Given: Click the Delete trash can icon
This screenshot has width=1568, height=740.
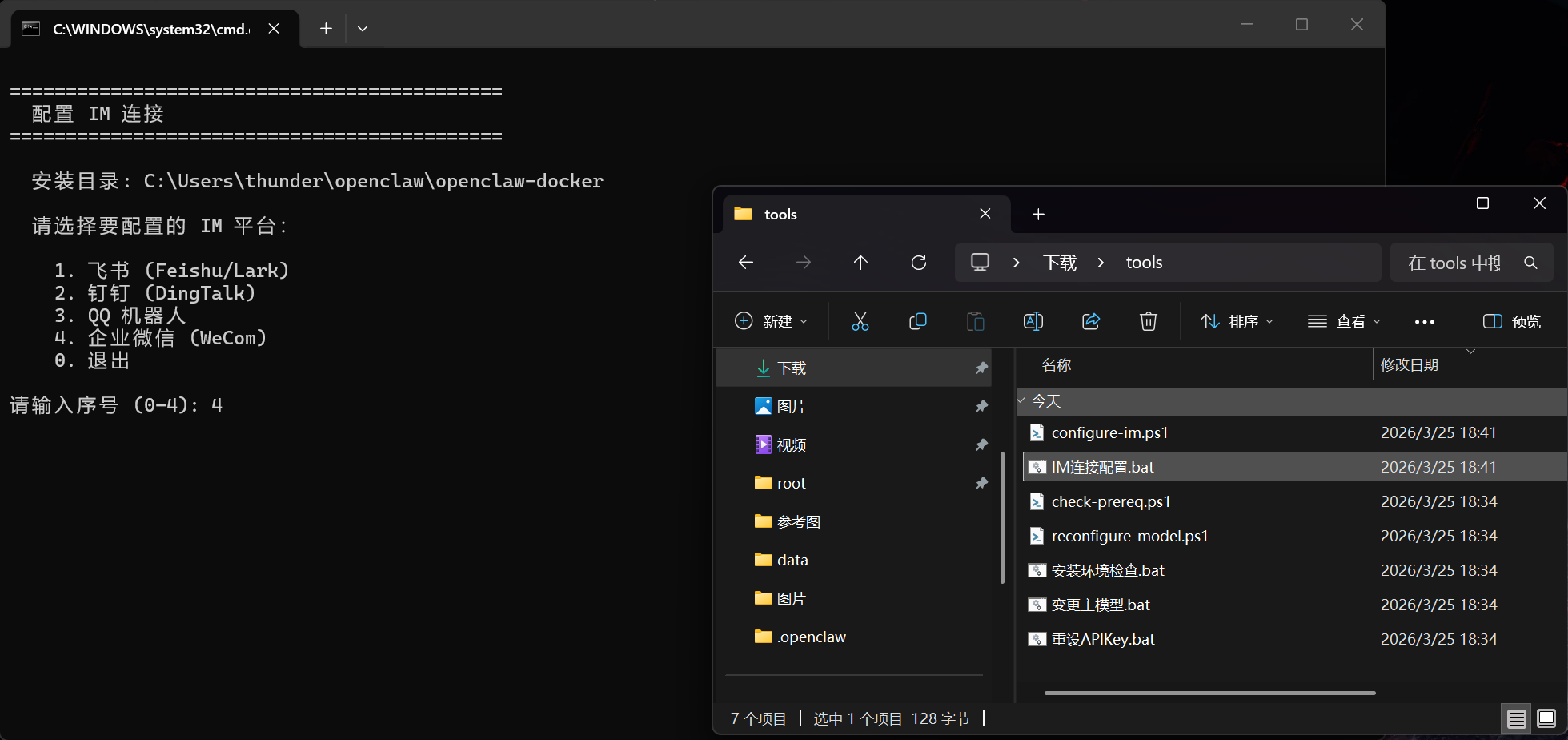Looking at the screenshot, I should [x=1148, y=321].
